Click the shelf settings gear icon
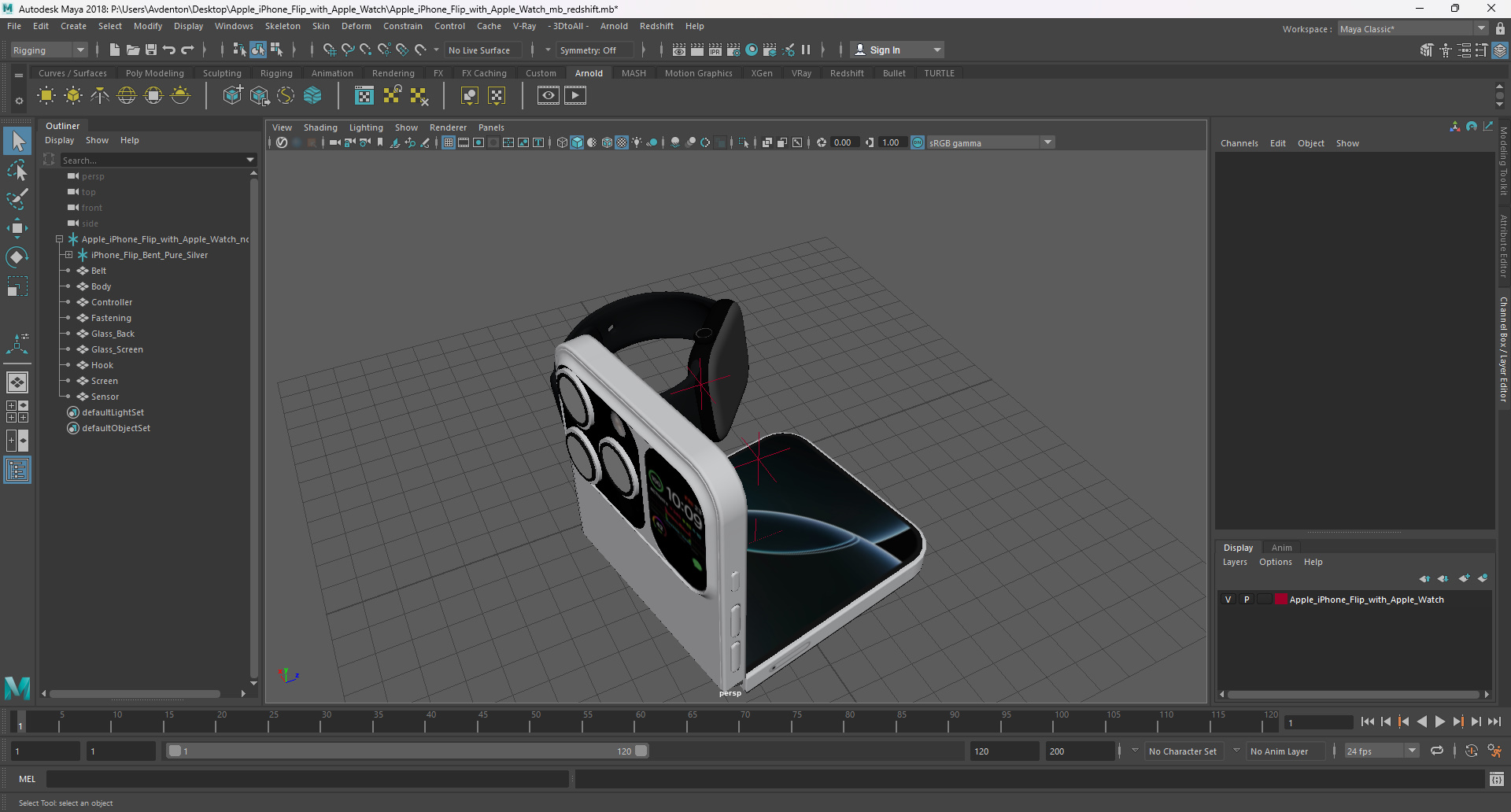Viewport: 1511px width, 812px height. point(19,101)
